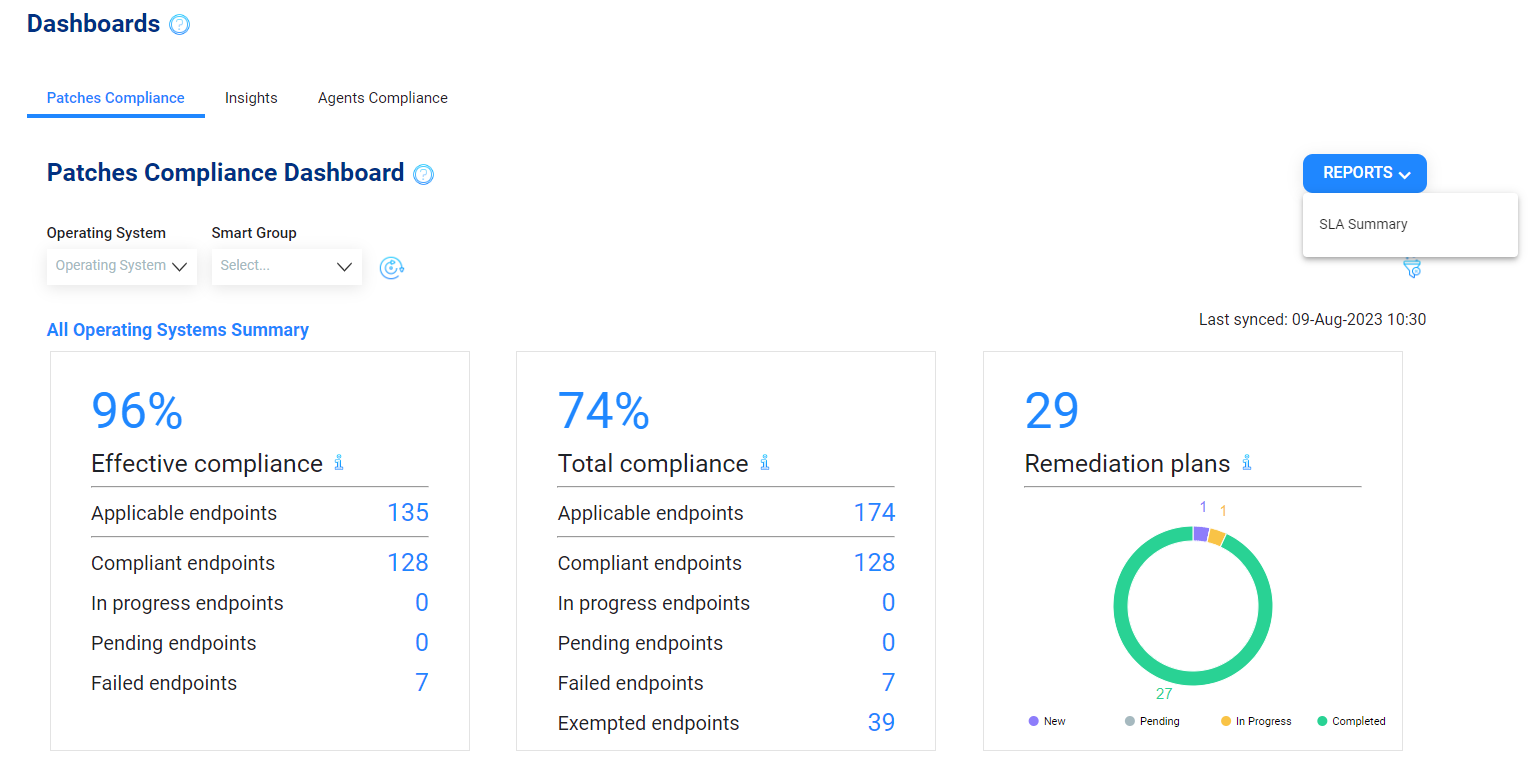This screenshot has height=771, width=1537.
Task: View info icon next to Total compliance
Action: [x=765, y=462]
